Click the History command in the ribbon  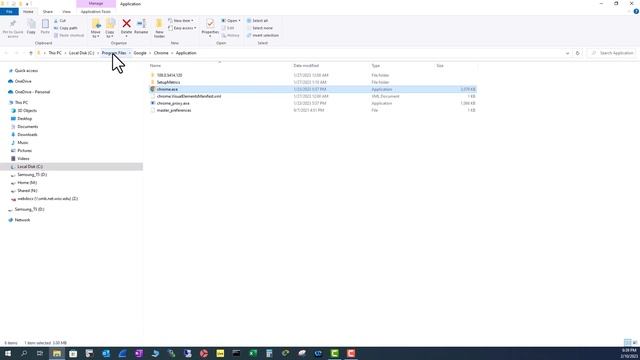click(231, 36)
